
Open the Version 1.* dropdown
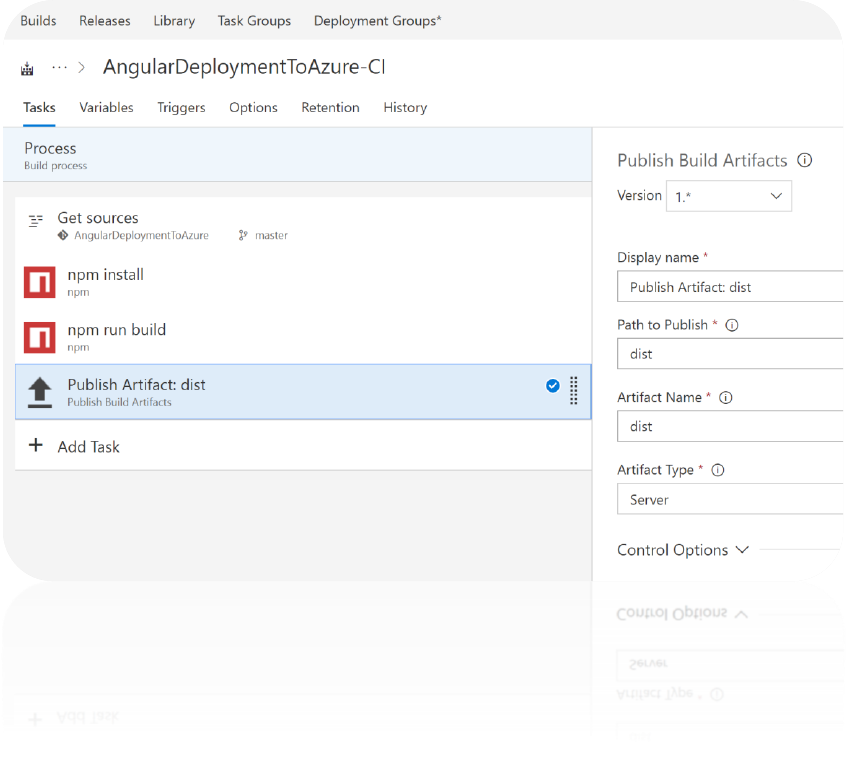pos(727,196)
